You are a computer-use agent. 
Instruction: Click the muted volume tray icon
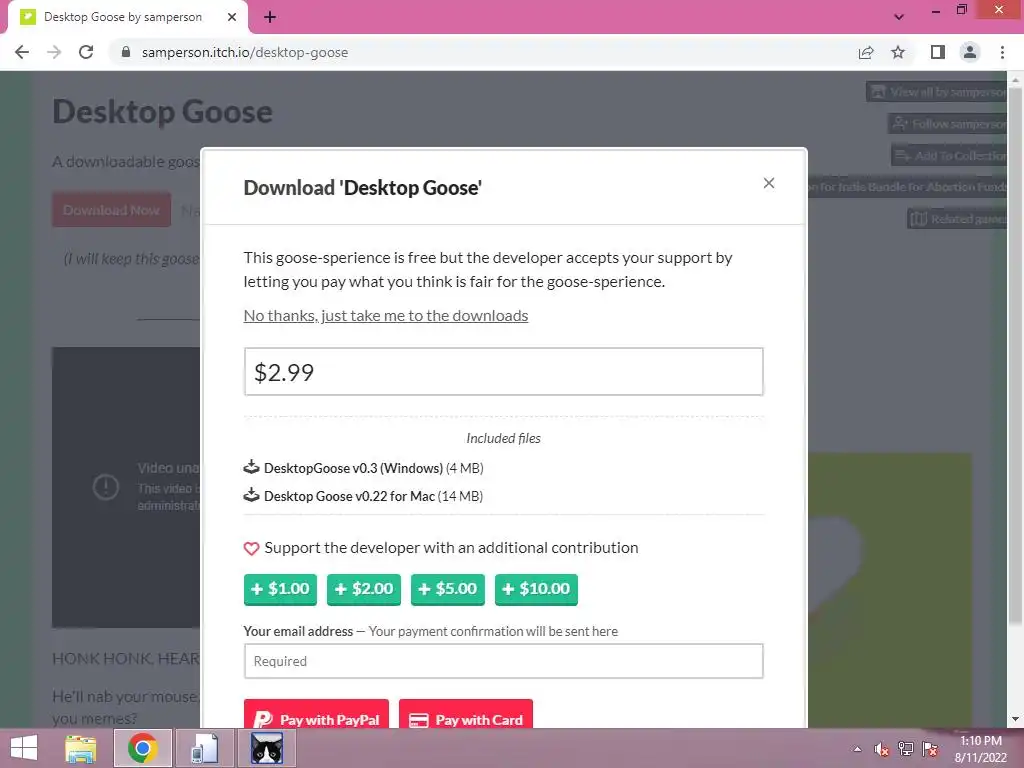[881, 749]
